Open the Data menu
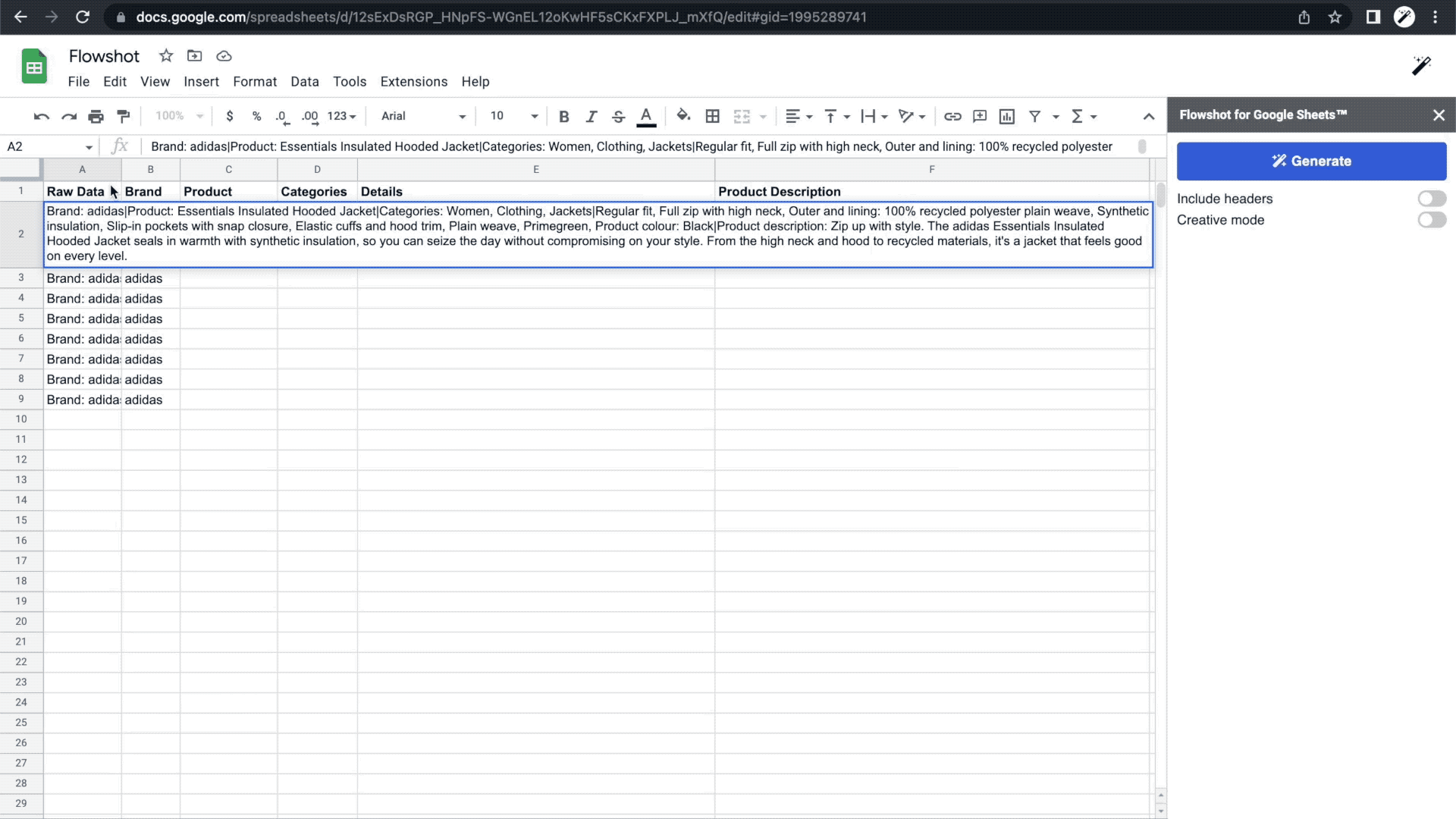This screenshot has width=1456, height=819. (304, 81)
